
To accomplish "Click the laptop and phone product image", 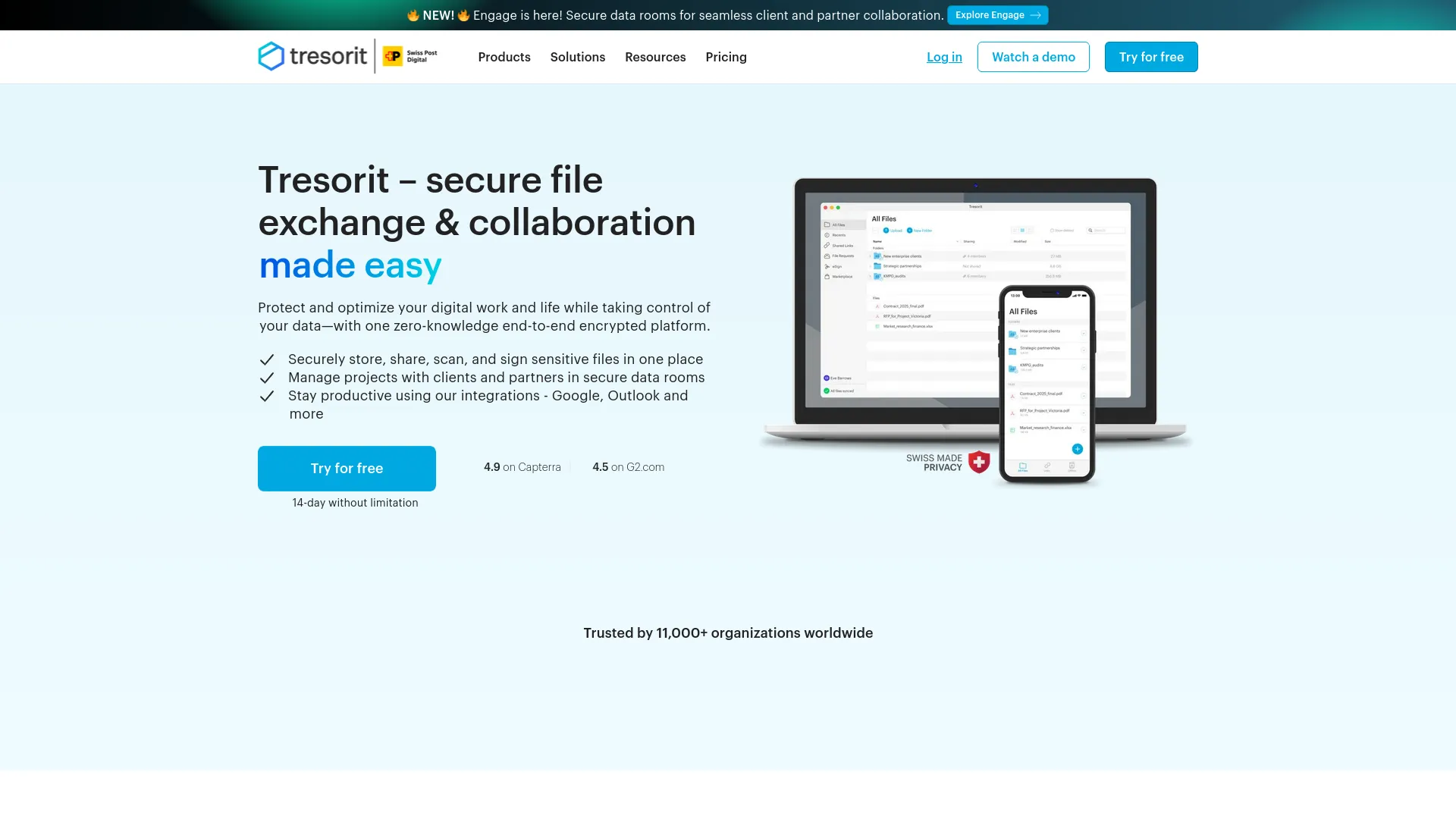I will point(975,331).
